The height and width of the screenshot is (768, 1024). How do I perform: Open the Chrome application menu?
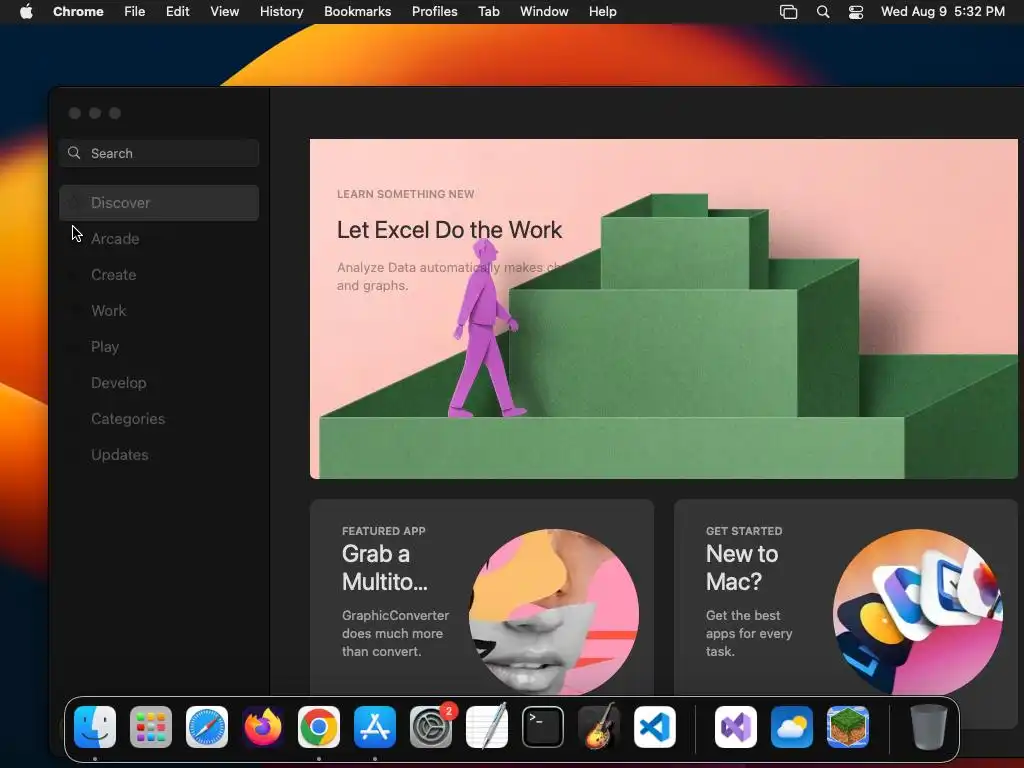coord(78,12)
